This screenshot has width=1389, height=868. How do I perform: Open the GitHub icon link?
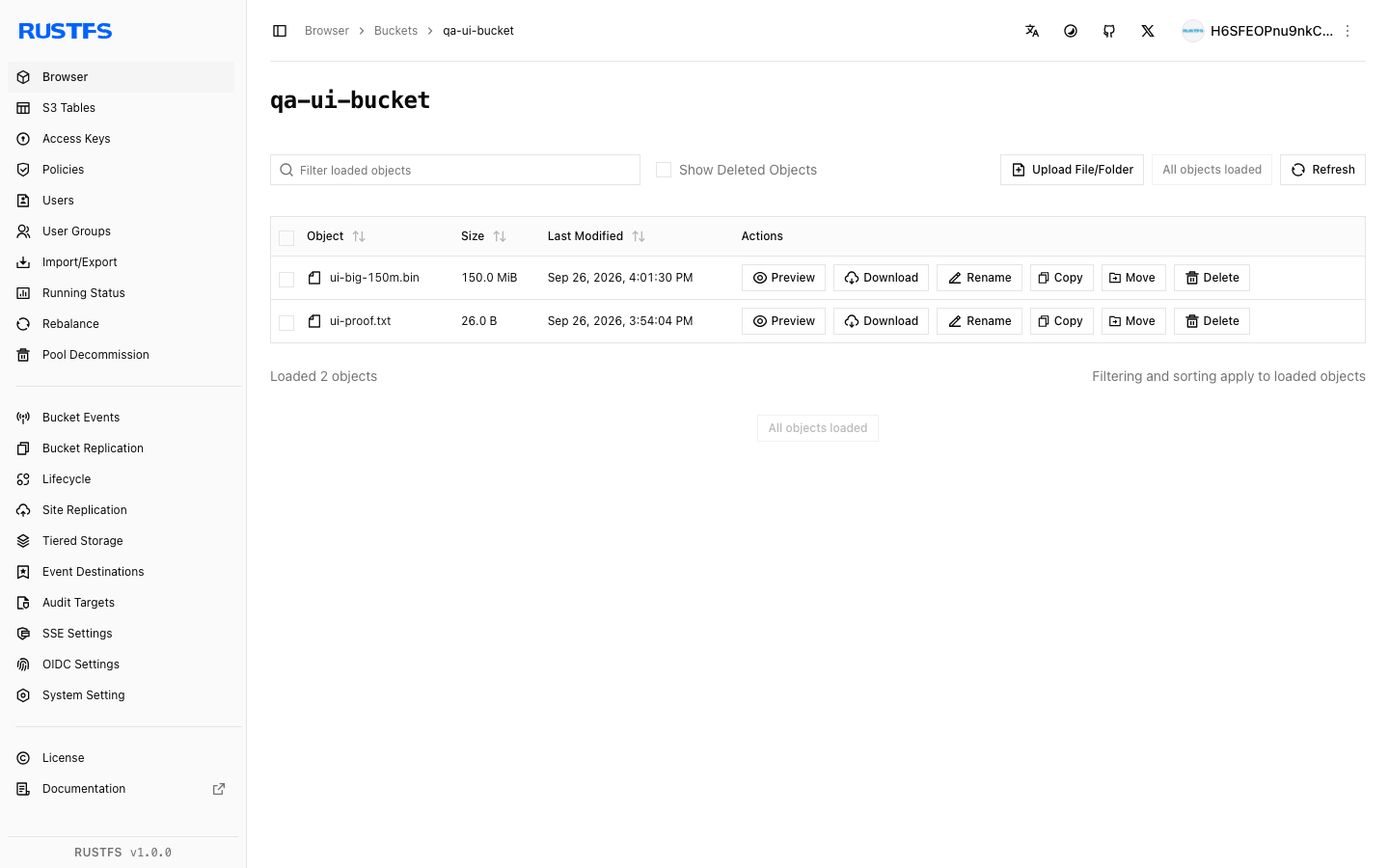[x=1109, y=31]
